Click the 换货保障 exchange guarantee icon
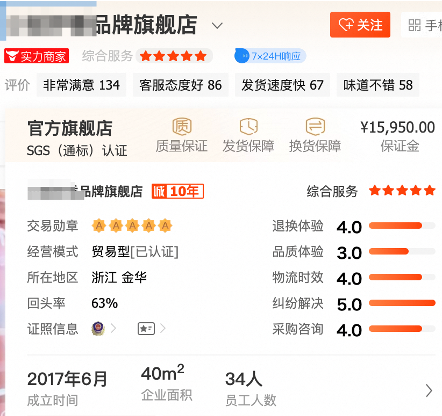This screenshot has width=442, height=416. (x=315, y=126)
